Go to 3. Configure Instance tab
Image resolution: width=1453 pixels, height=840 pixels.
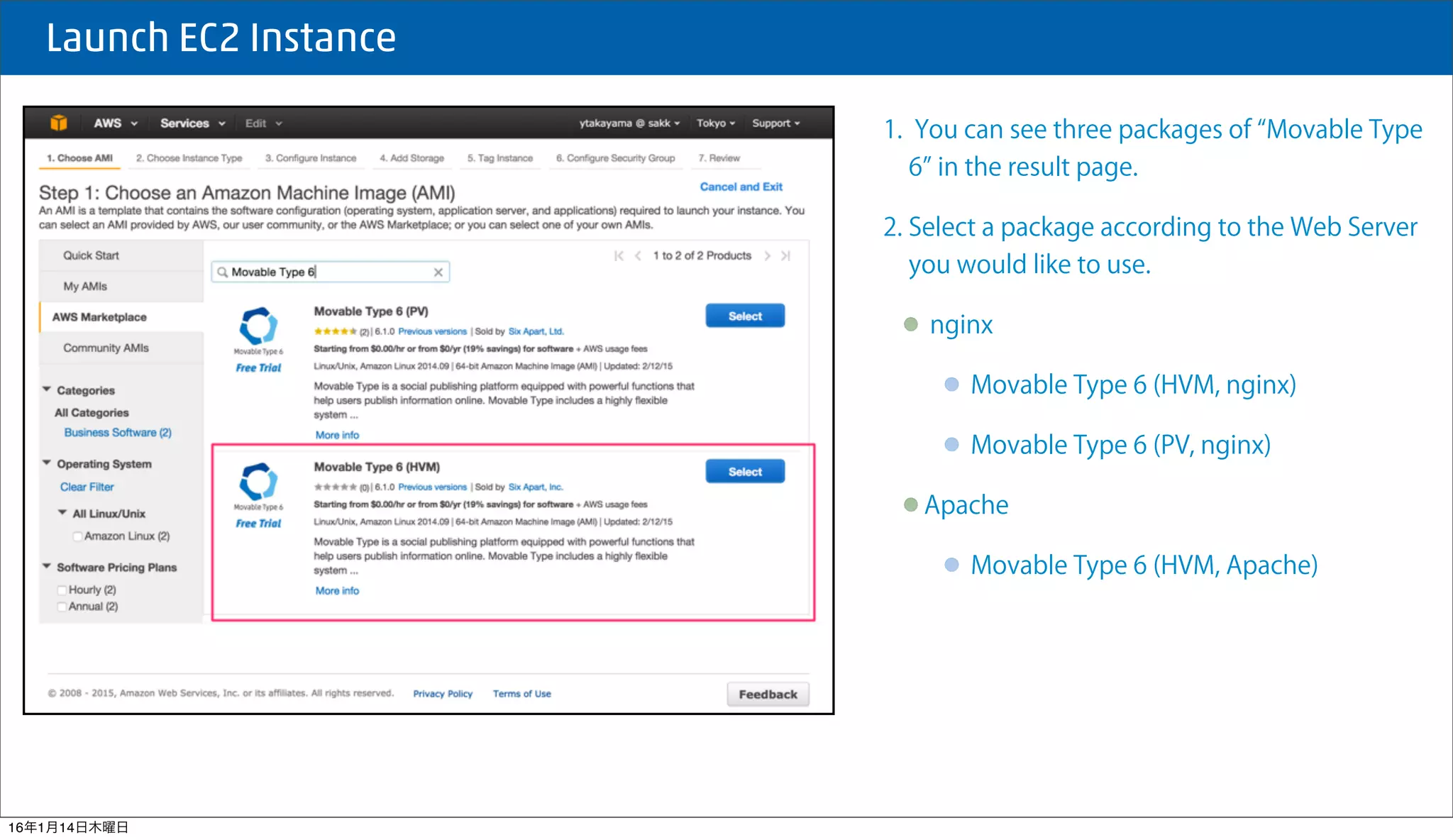pyautogui.click(x=311, y=157)
